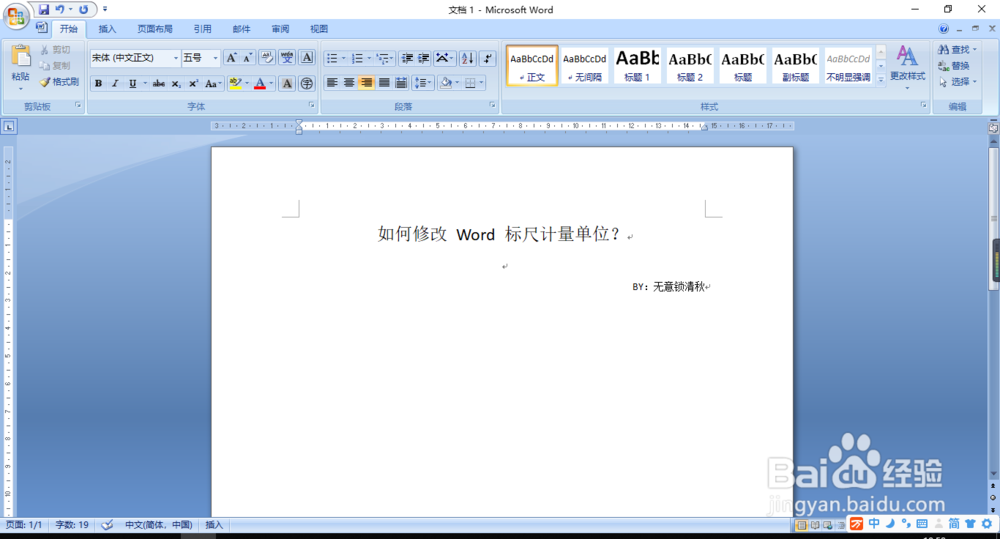Insert an enclosed character (circled 字)
Viewport: 1000px width, 539px height.
[307, 84]
